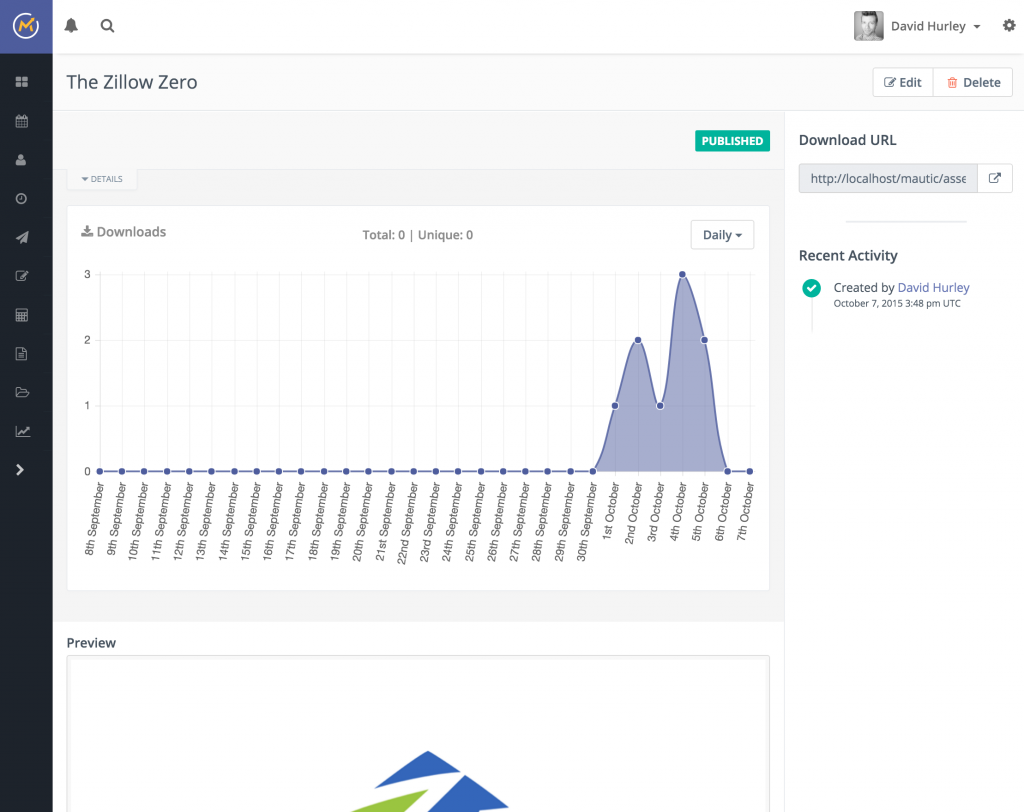Click the Zillow logo preview image
Viewport: 1024px width, 812px height.
428,781
